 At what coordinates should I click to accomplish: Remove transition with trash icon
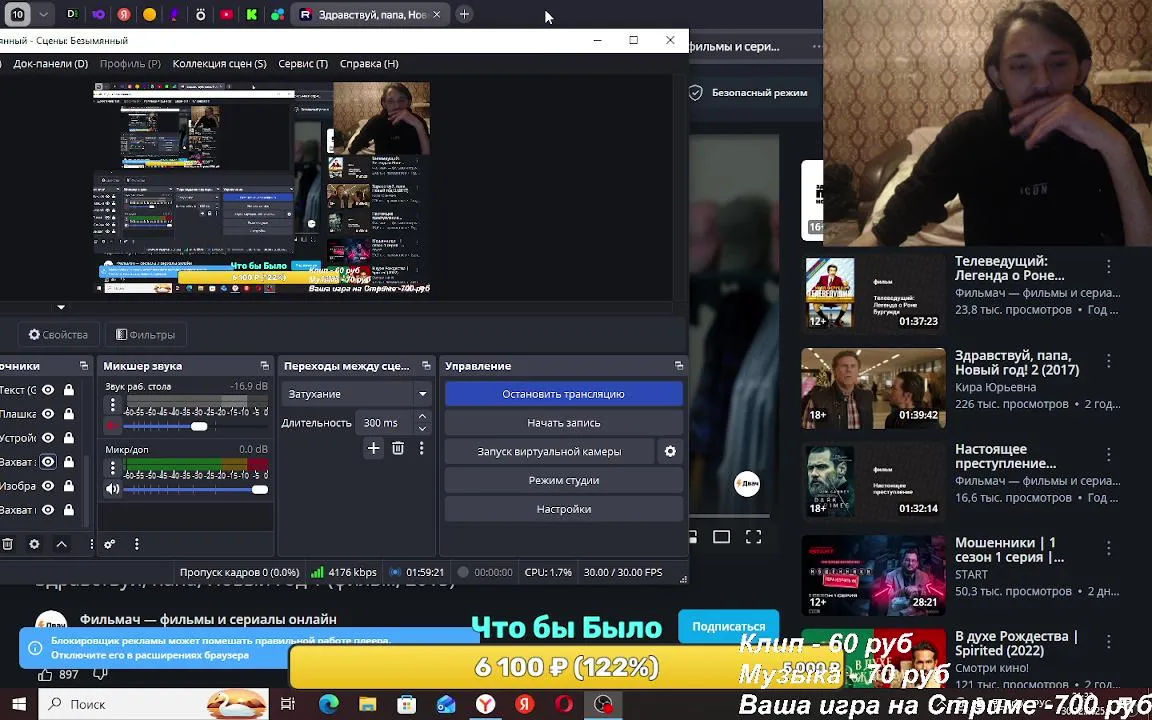[397, 448]
